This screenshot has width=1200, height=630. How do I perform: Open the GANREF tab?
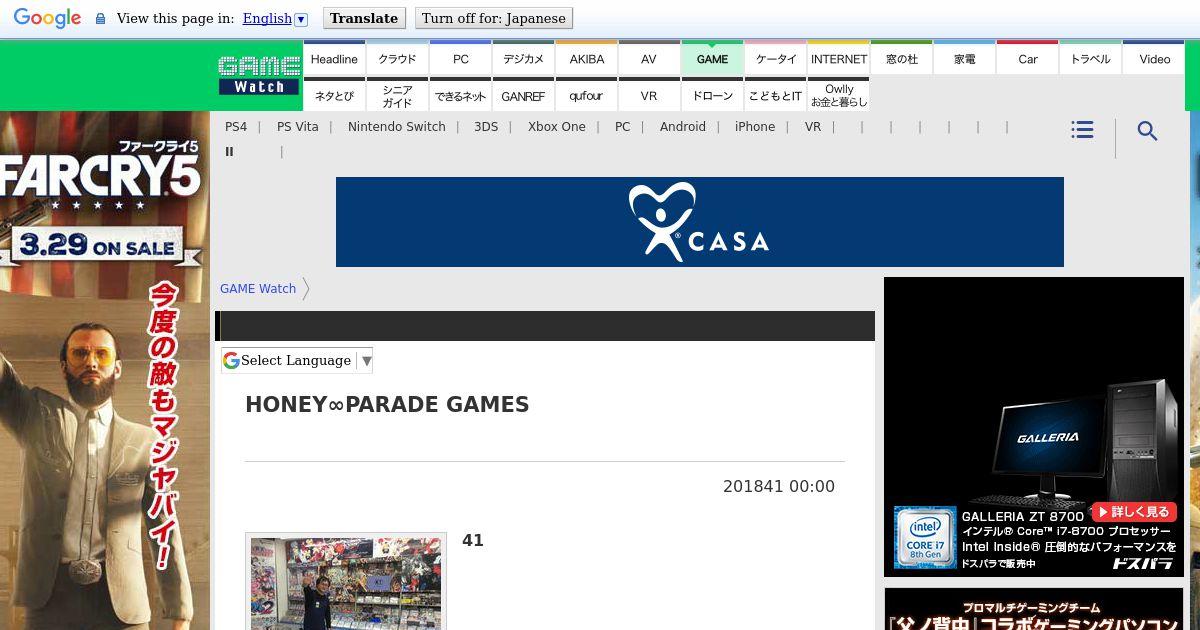pyautogui.click(x=523, y=96)
